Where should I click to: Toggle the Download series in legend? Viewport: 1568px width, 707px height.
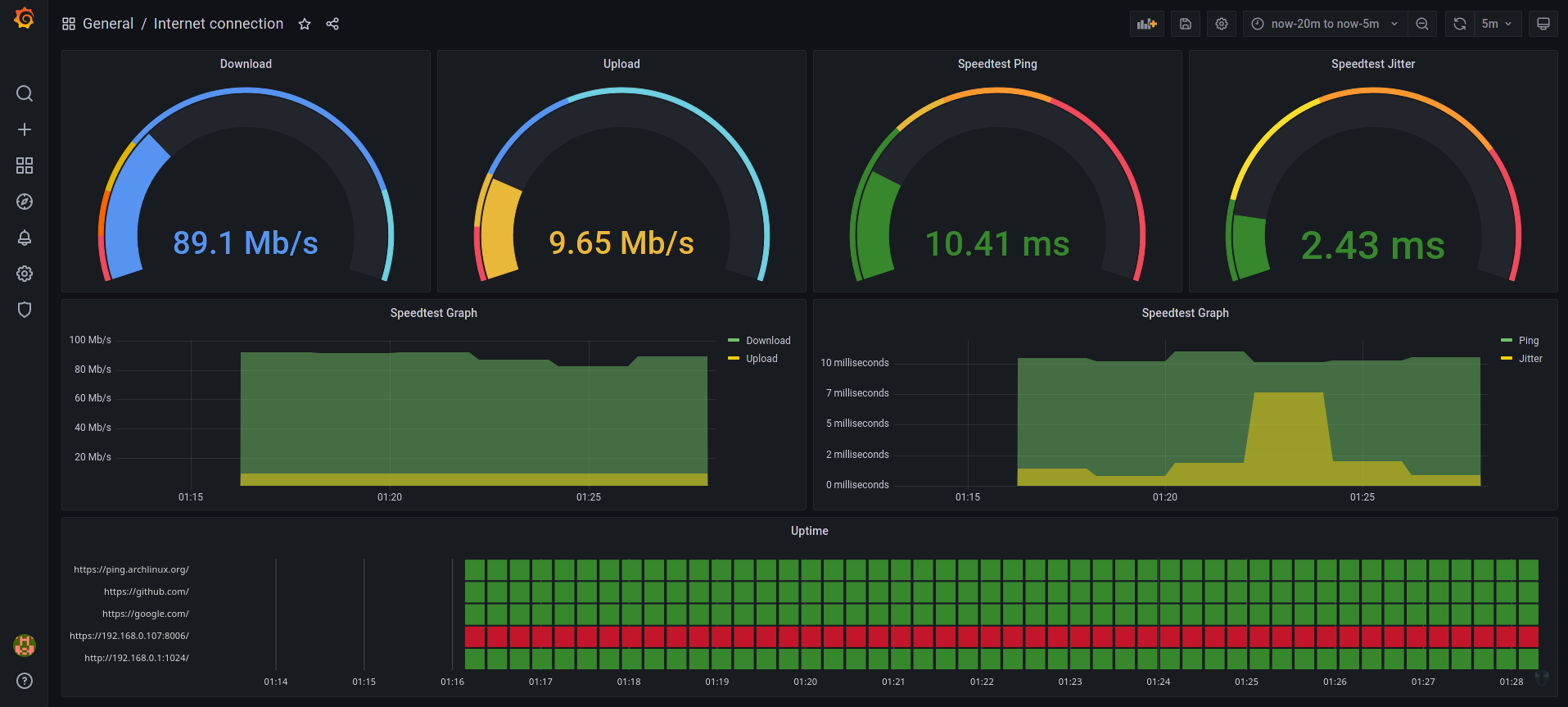point(768,341)
